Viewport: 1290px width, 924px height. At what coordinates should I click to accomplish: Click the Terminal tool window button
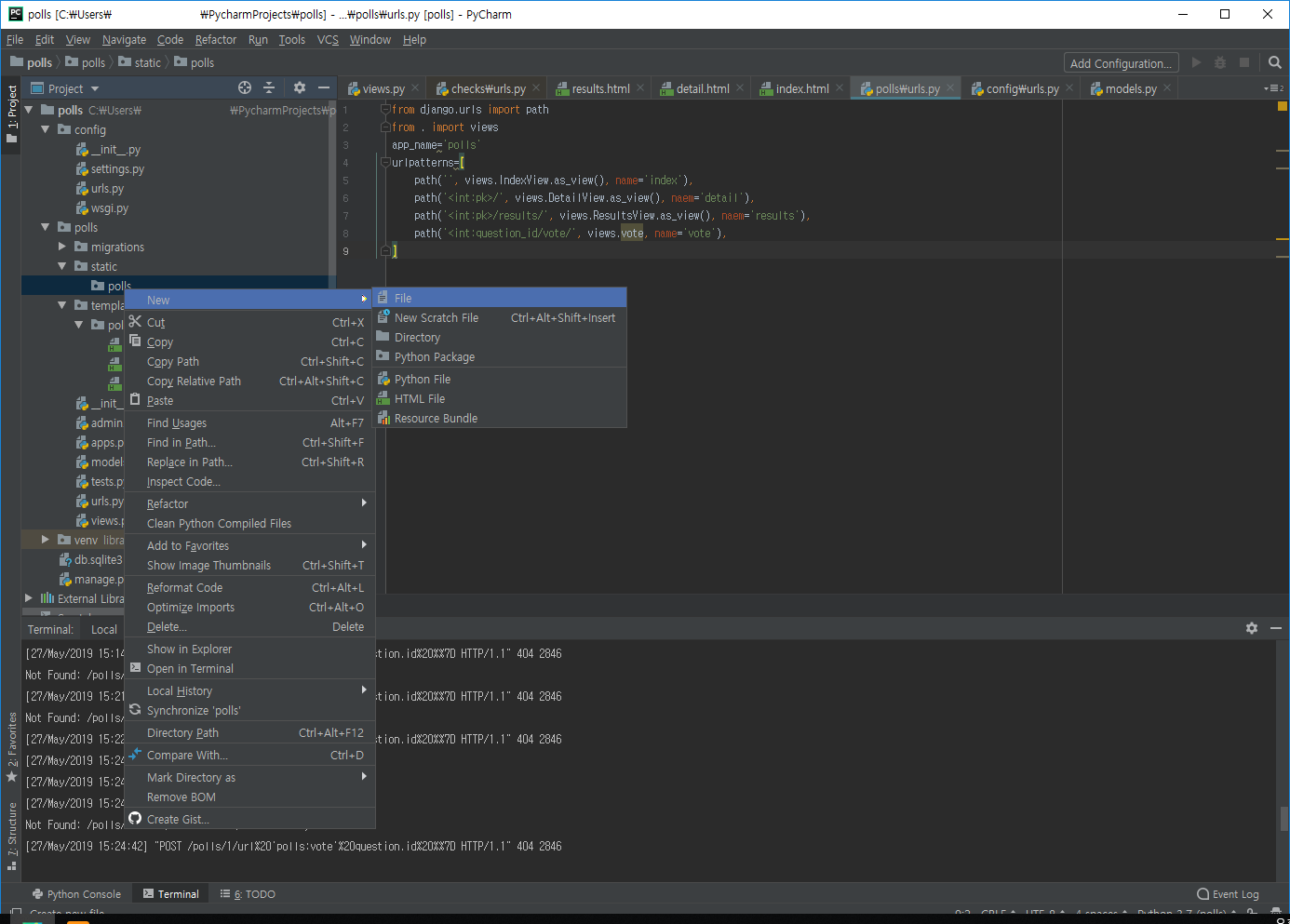(171, 894)
